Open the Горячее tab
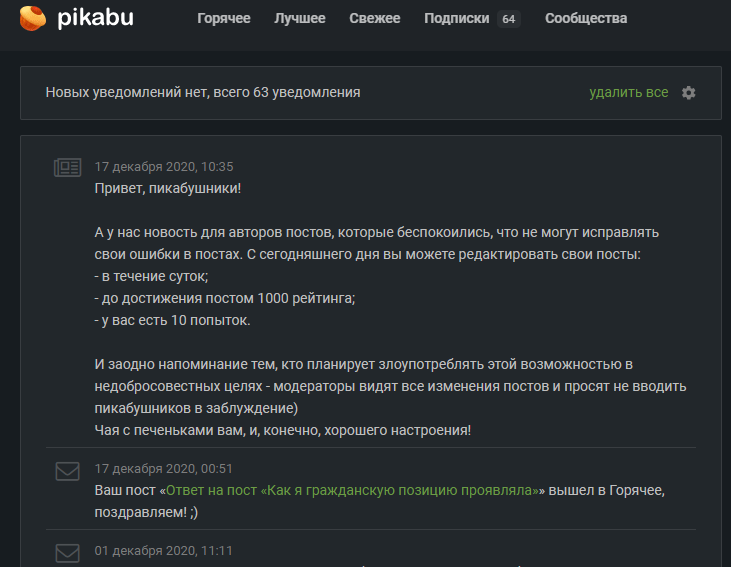 click(224, 19)
